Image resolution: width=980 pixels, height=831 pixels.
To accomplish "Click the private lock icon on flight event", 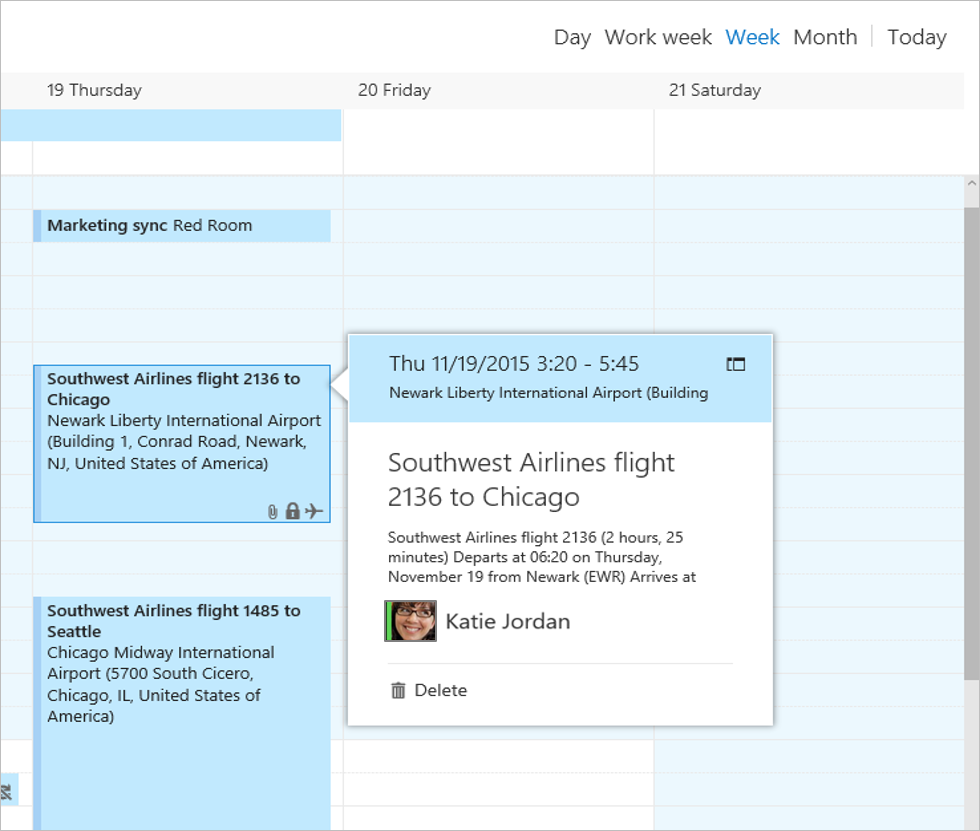I will coord(292,511).
